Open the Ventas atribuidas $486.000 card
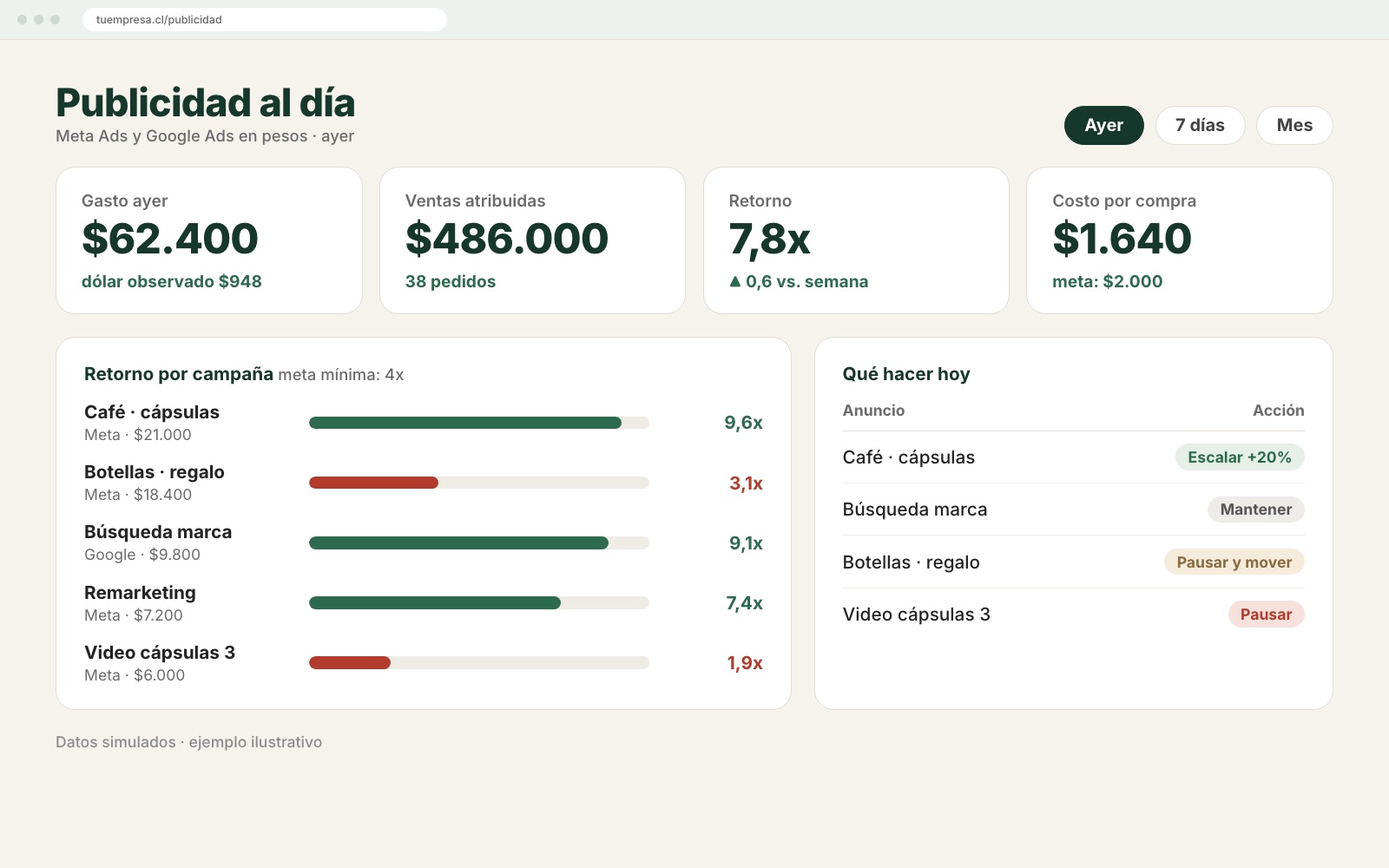The image size is (1389, 868). [532, 240]
